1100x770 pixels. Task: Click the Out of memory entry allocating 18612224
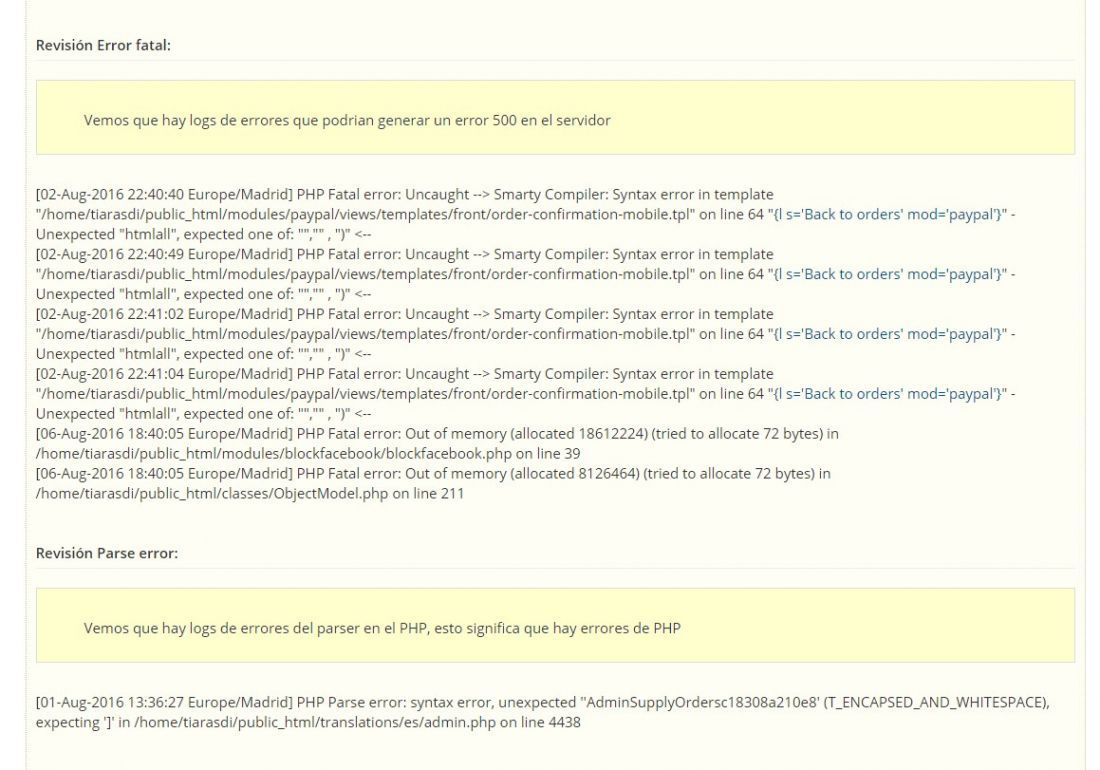click(437, 443)
